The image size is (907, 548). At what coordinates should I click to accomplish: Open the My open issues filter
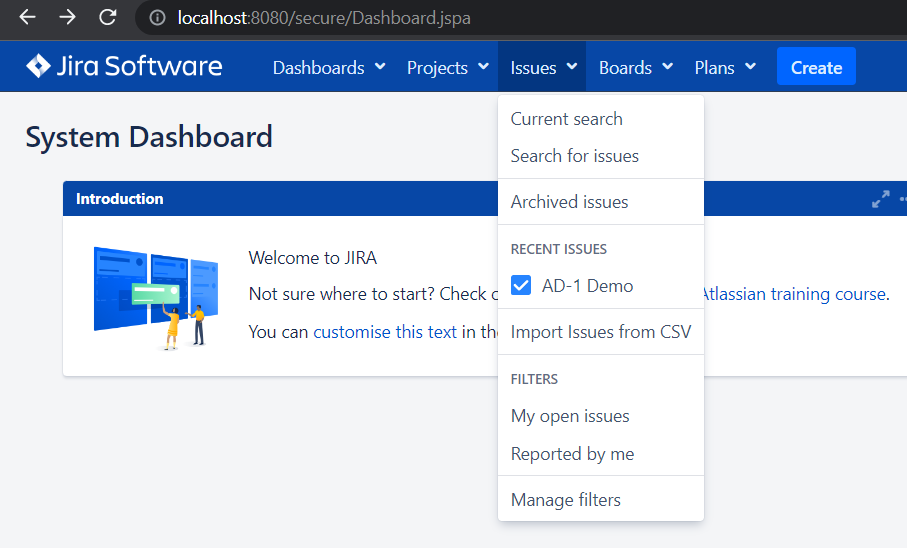pyautogui.click(x=600, y=416)
